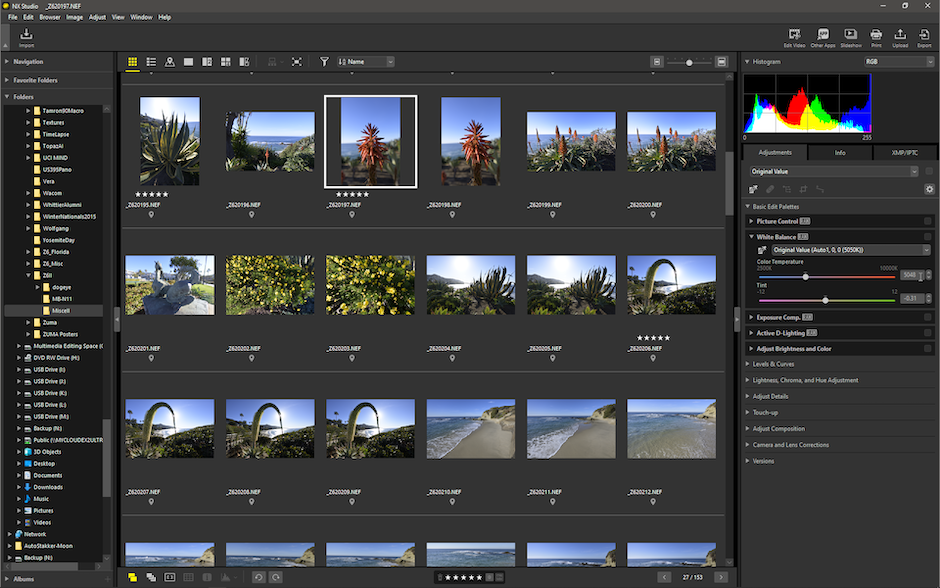
Task: Click the largest thumbnail size icon
Action: 722,62
